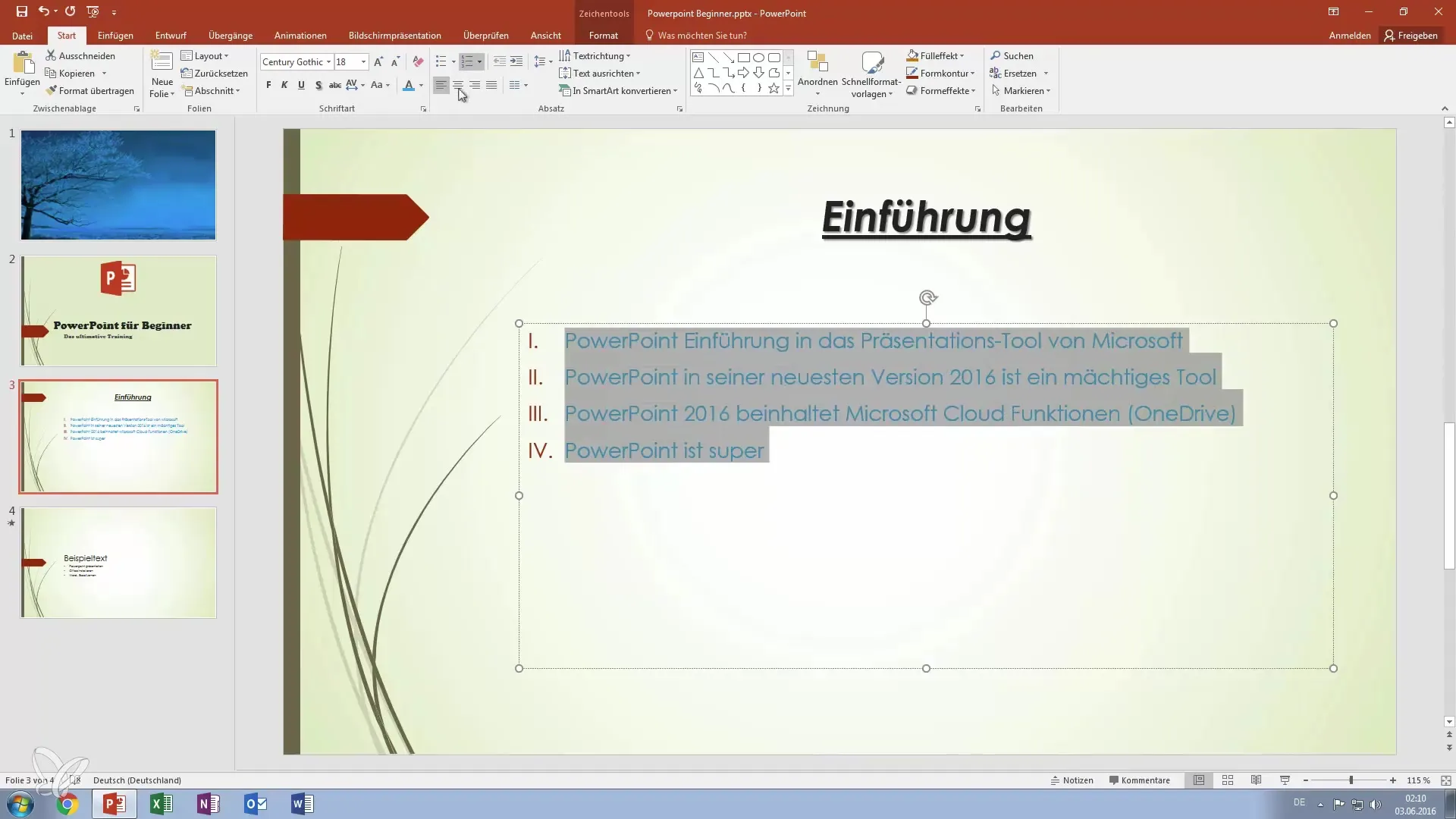The height and width of the screenshot is (819, 1456).
Task: Align text right
Action: [475, 85]
